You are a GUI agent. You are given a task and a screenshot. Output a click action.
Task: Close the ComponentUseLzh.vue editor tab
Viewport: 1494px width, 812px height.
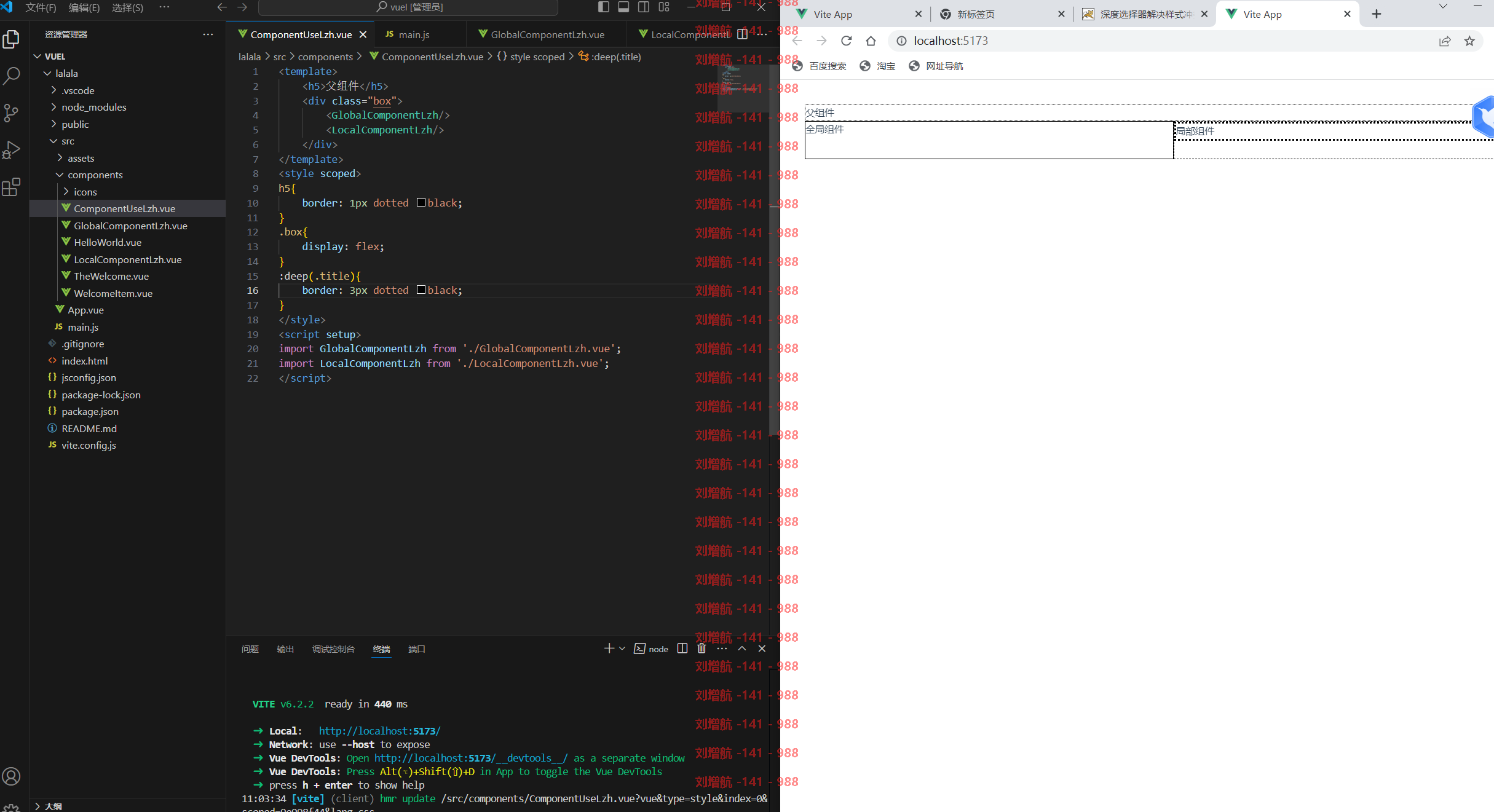363,34
